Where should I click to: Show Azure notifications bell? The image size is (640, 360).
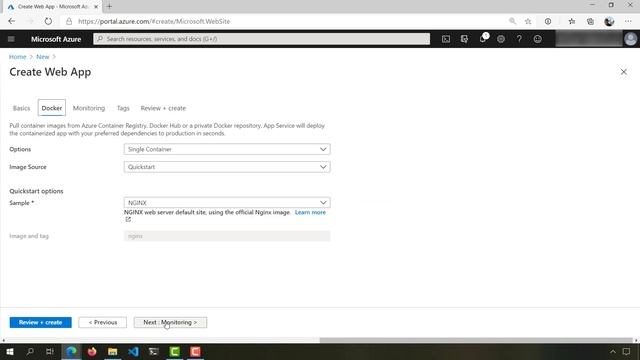tap(483, 38)
